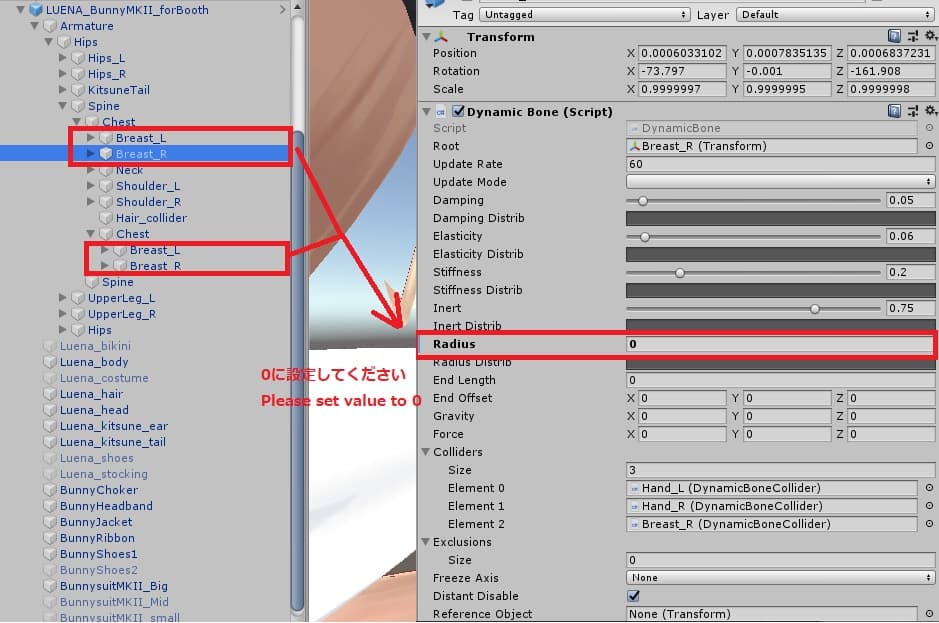The height and width of the screenshot is (623, 939).
Task: Click Hair_collider object cube icon
Action: [x=107, y=218]
